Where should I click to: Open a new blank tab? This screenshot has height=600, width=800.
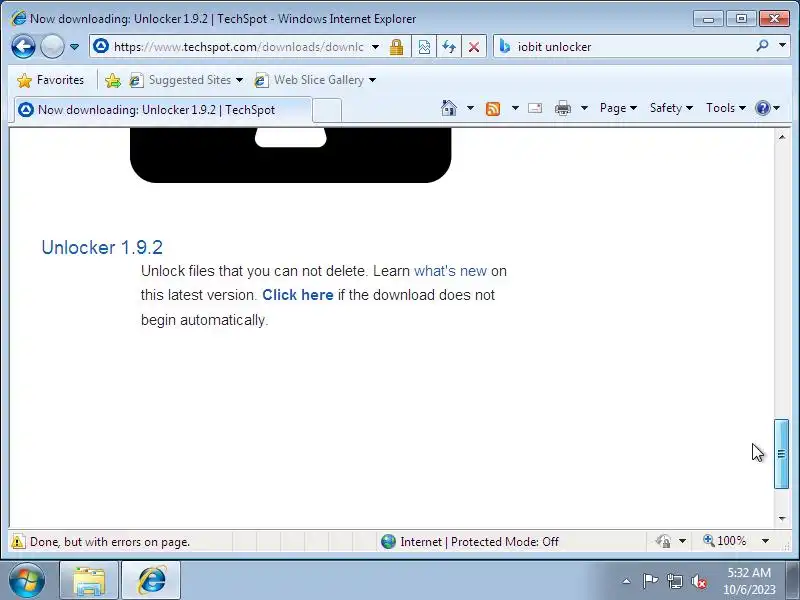327,110
